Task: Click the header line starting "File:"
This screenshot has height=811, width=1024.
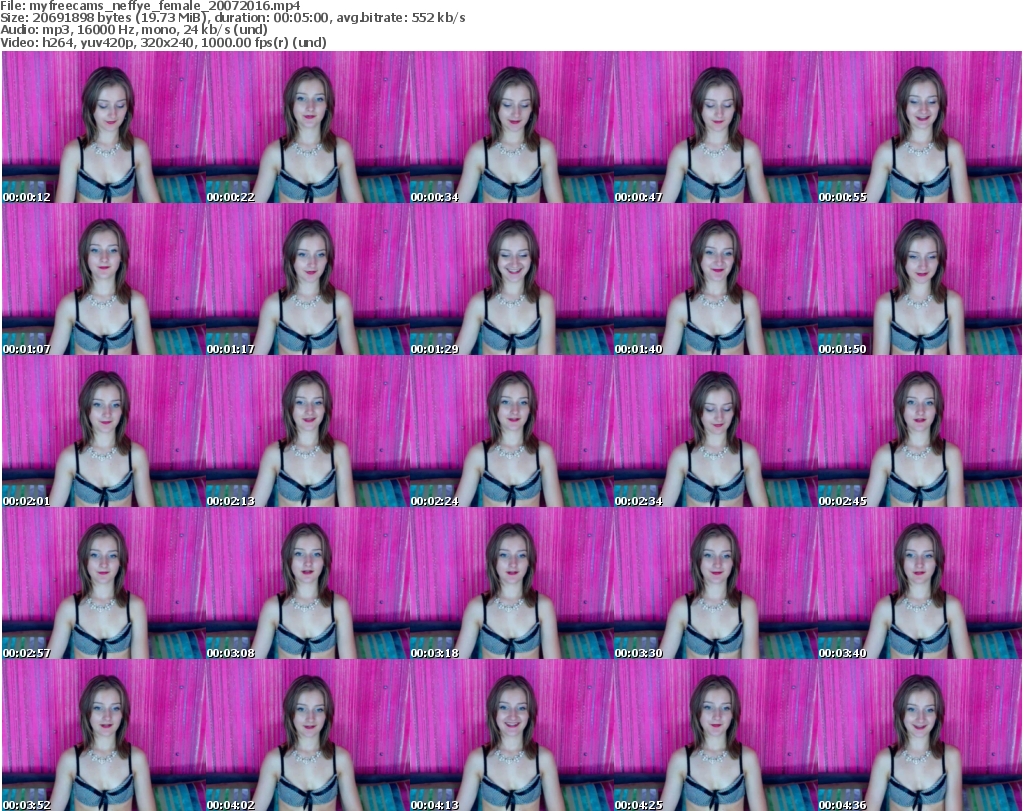Action: click(150, 6)
